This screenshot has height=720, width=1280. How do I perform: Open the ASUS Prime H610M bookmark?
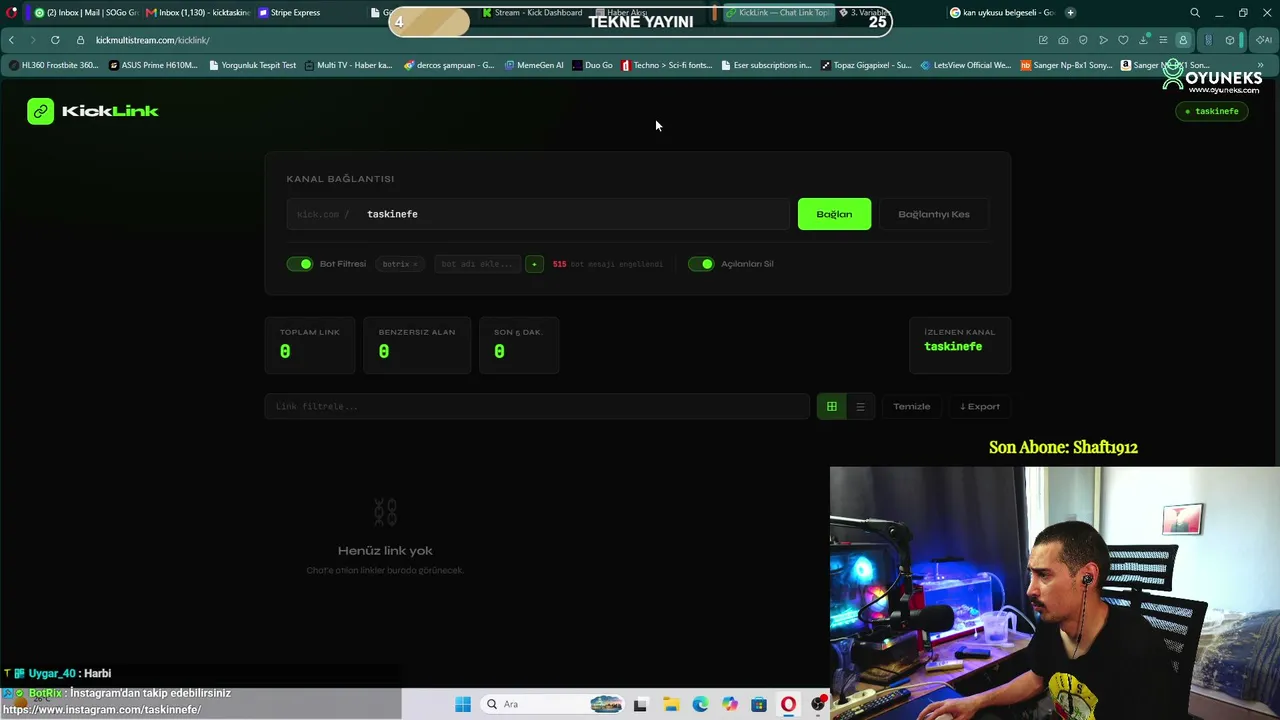(153, 65)
